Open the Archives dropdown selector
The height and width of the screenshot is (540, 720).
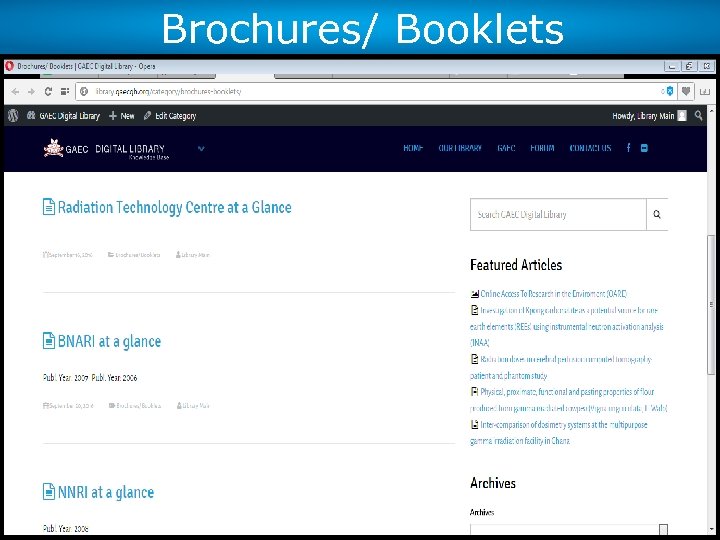click(569, 530)
